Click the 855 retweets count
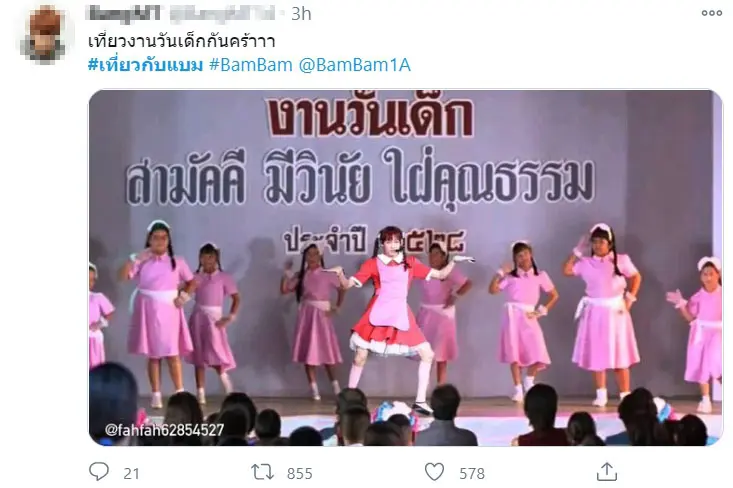The height and width of the screenshot is (488, 733). point(300,474)
